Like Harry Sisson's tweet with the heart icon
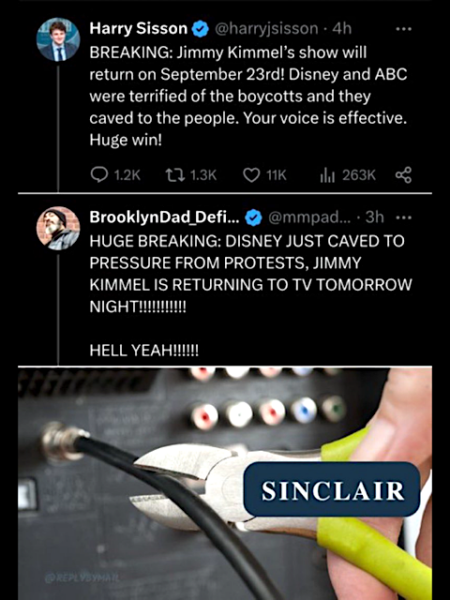Viewport: 450px width, 600px height. pos(251,175)
